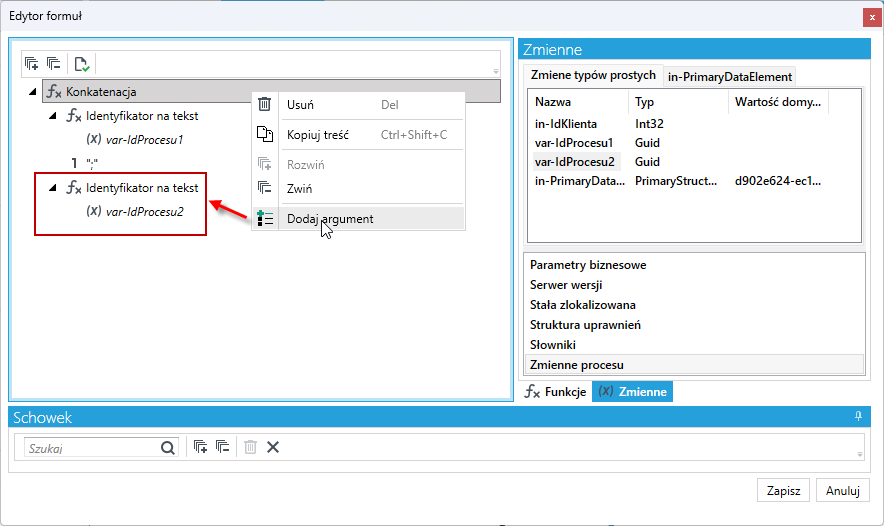Click the Zapisz button

pos(783,490)
